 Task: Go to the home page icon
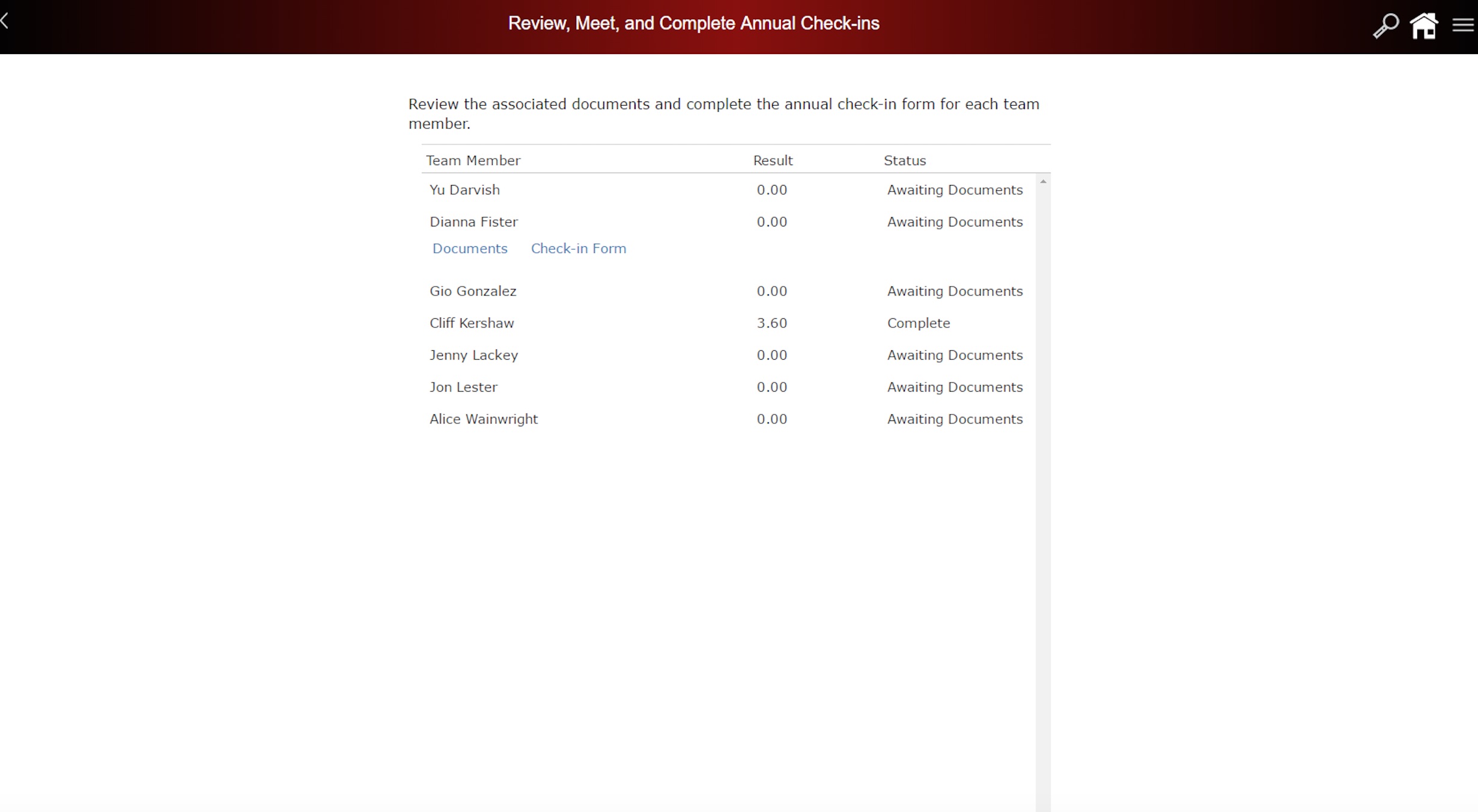click(x=1424, y=26)
